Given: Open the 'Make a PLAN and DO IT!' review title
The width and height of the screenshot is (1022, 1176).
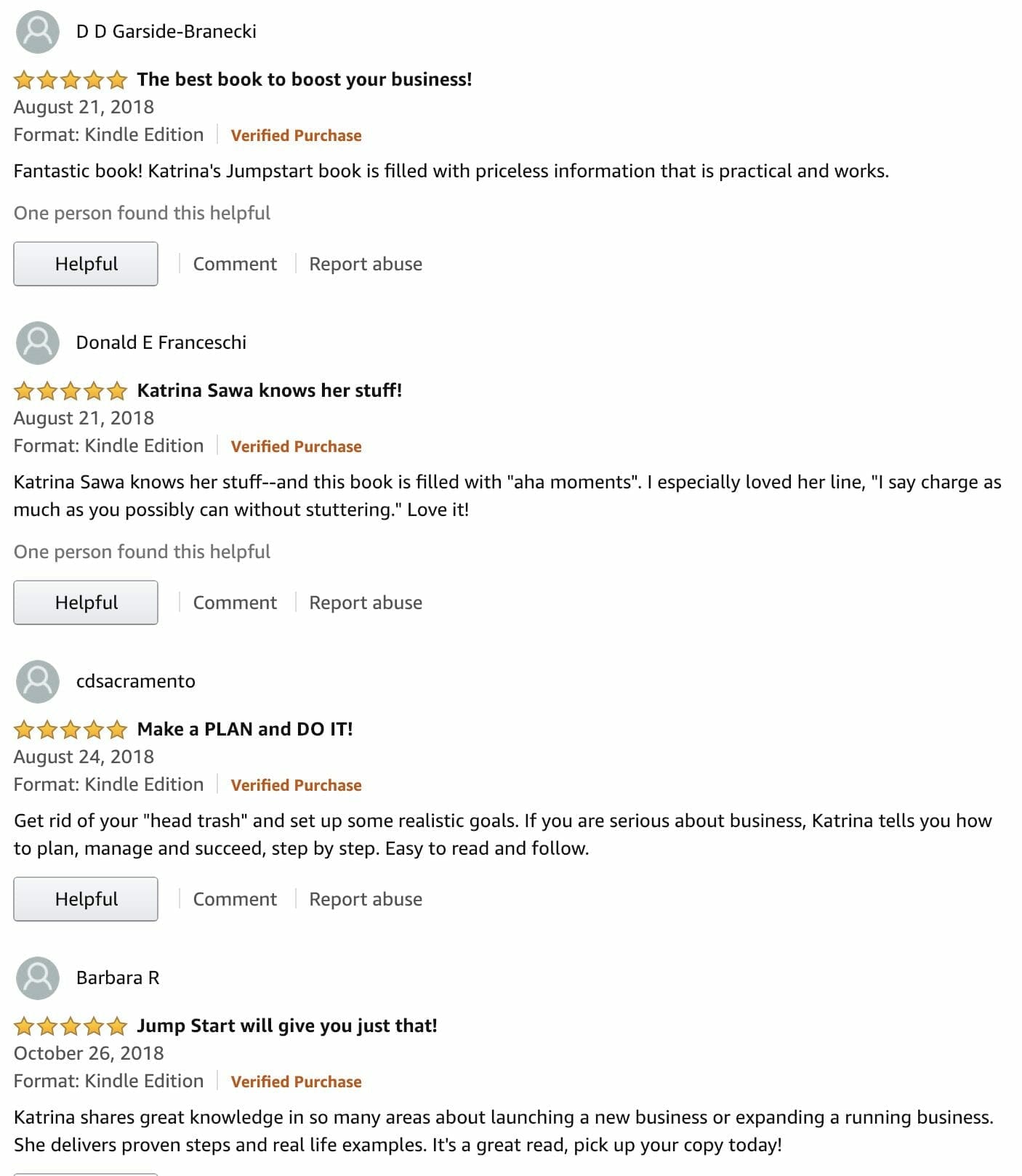Looking at the screenshot, I should click(245, 729).
